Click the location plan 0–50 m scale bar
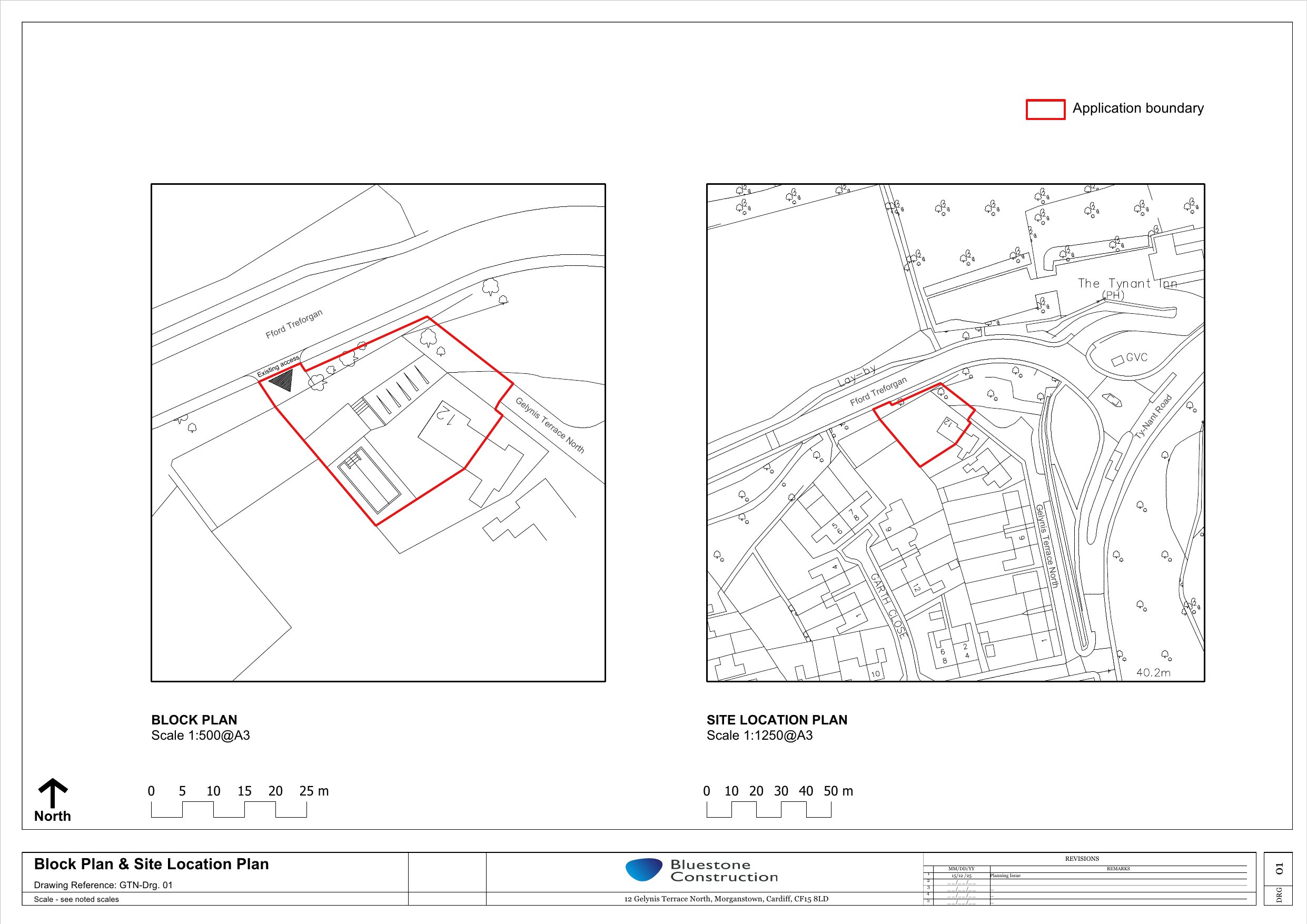 [768, 809]
